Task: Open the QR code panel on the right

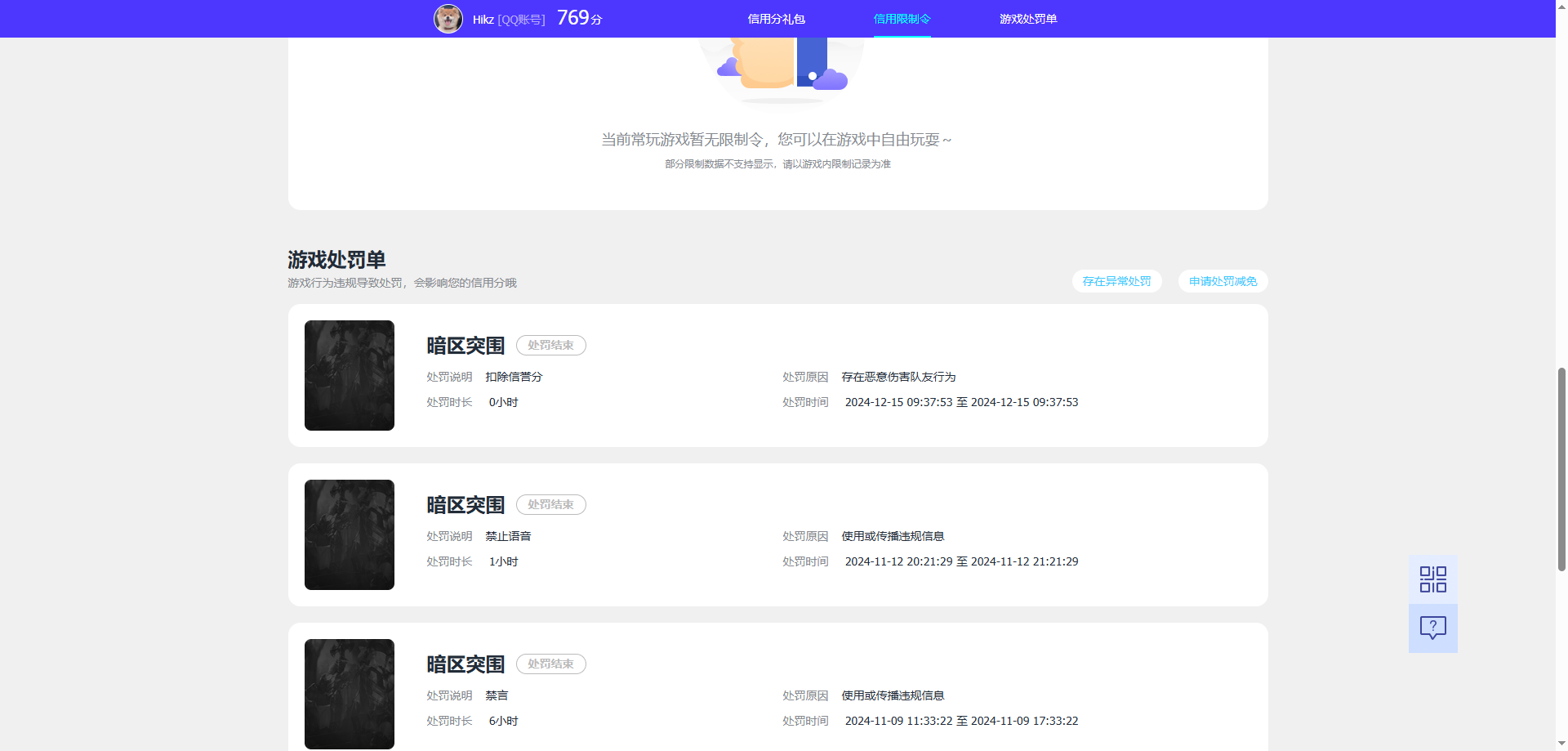Action: coord(1432,579)
